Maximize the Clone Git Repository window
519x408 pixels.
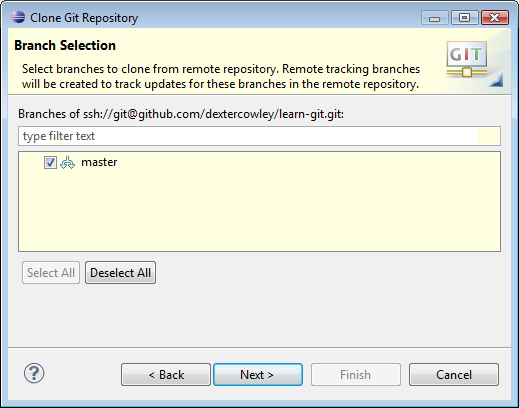coord(465,18)
